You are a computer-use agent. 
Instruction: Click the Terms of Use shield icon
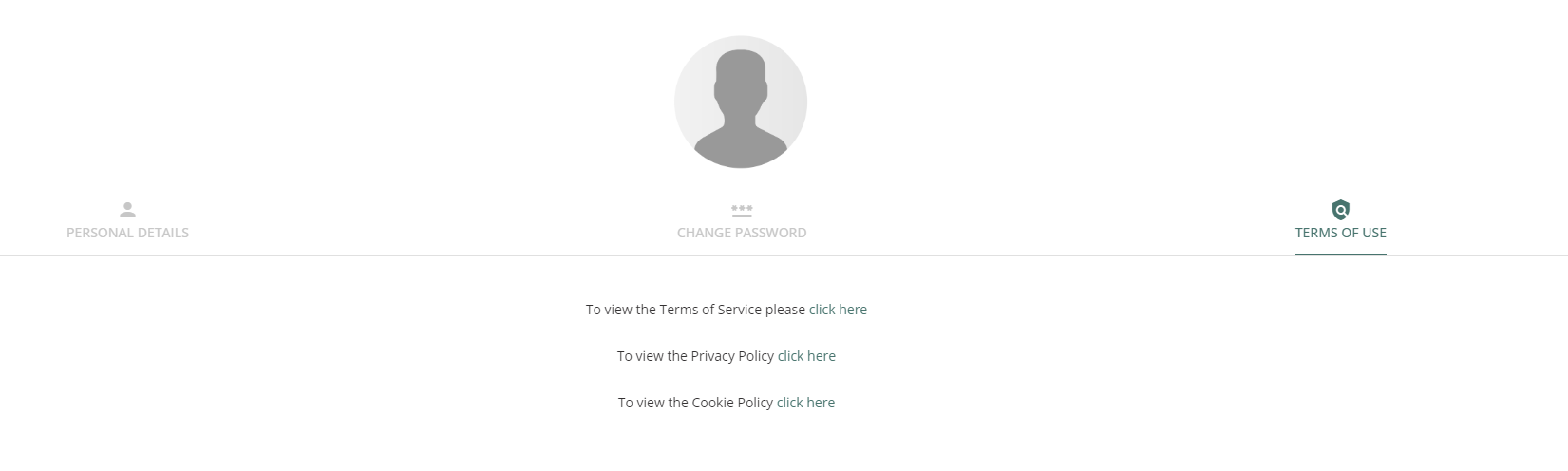pyautogui.click(x=1340, y=210)
